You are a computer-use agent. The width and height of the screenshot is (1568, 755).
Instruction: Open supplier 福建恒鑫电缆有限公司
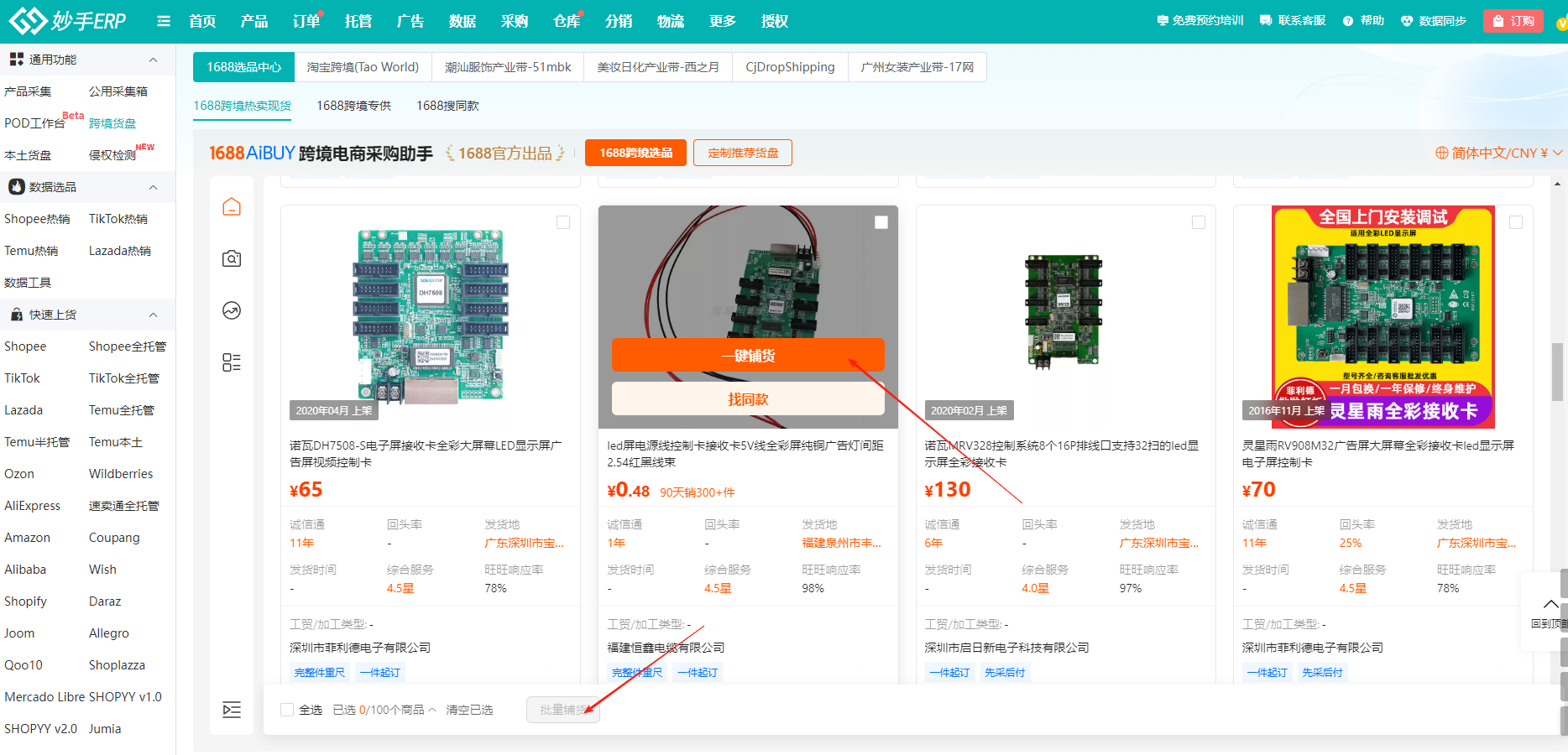pos(666,648)
